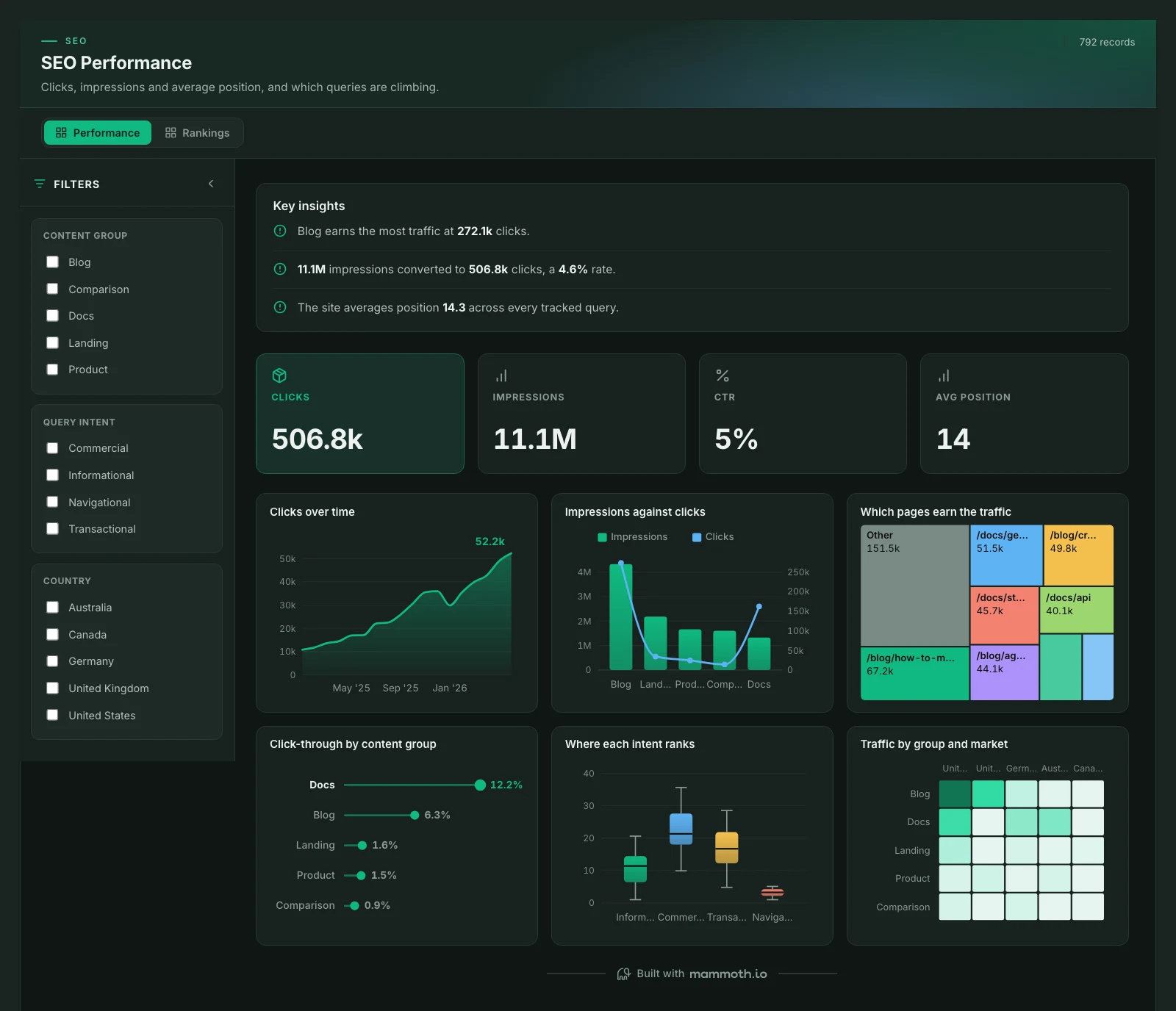1176x1011 pixels.
Task: Click the percent icon on CTR card
Action: coord(723,375)
